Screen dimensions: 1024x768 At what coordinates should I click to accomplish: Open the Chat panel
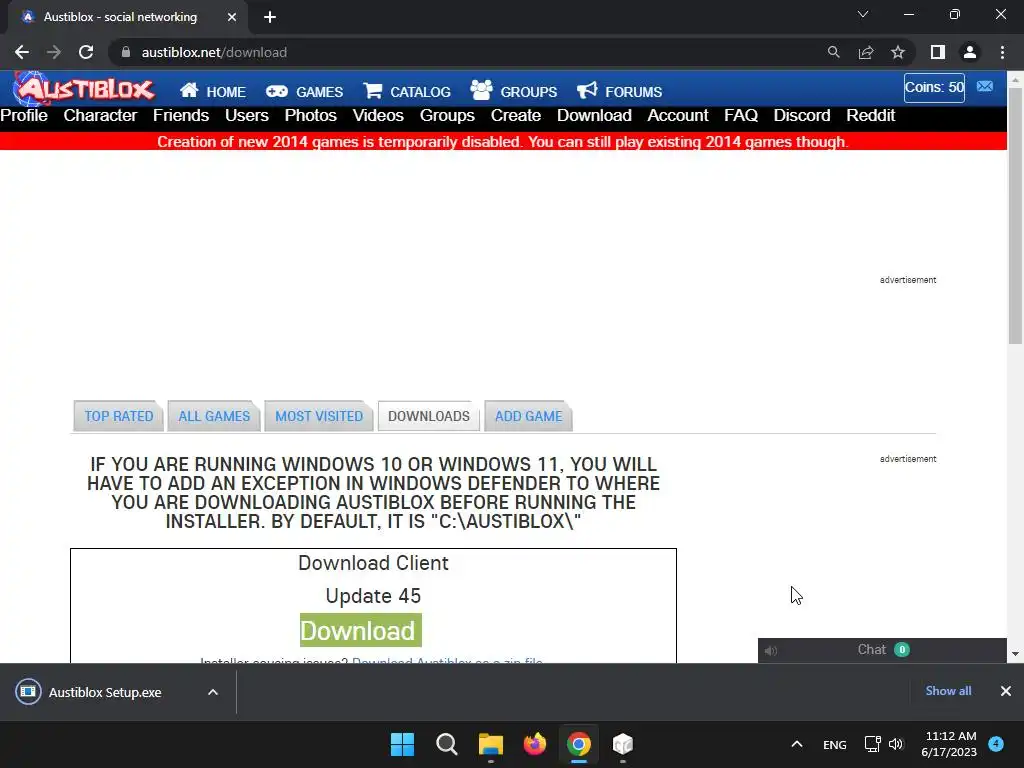[x=882, y=650]
